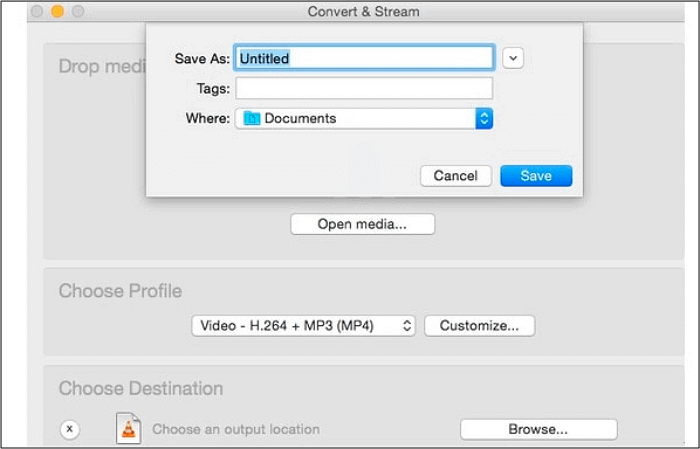Focus the Tags text field
700x449 pixels.
[363, 88]
